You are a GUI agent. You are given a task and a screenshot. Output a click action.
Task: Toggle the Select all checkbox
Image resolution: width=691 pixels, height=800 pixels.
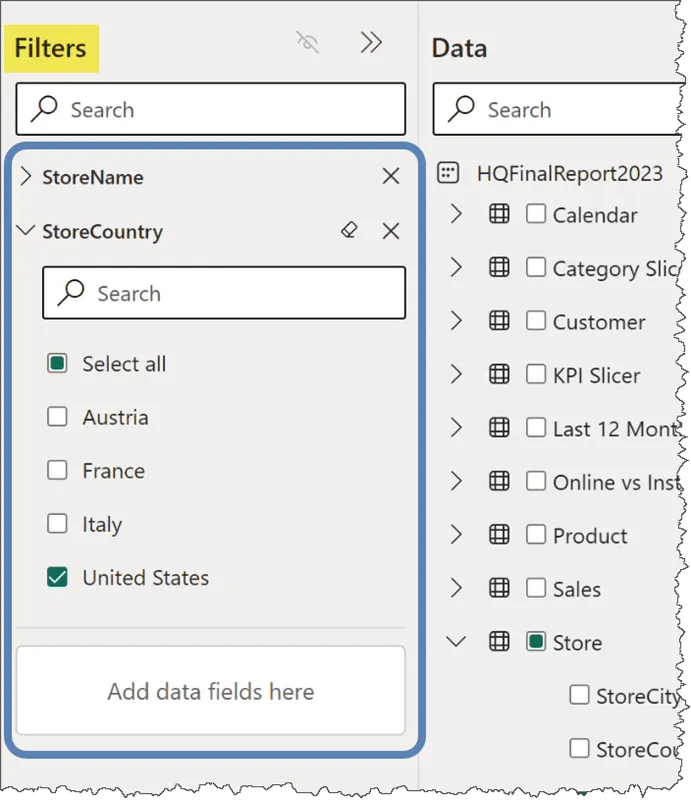tap(58, 364)
